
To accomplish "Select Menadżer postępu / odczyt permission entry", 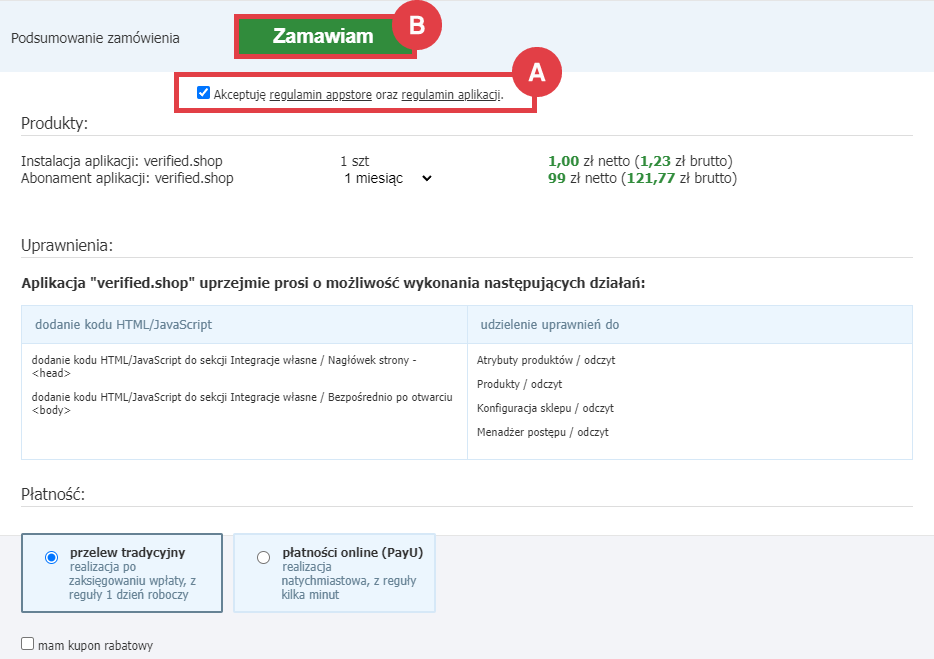I will [542, 432].
